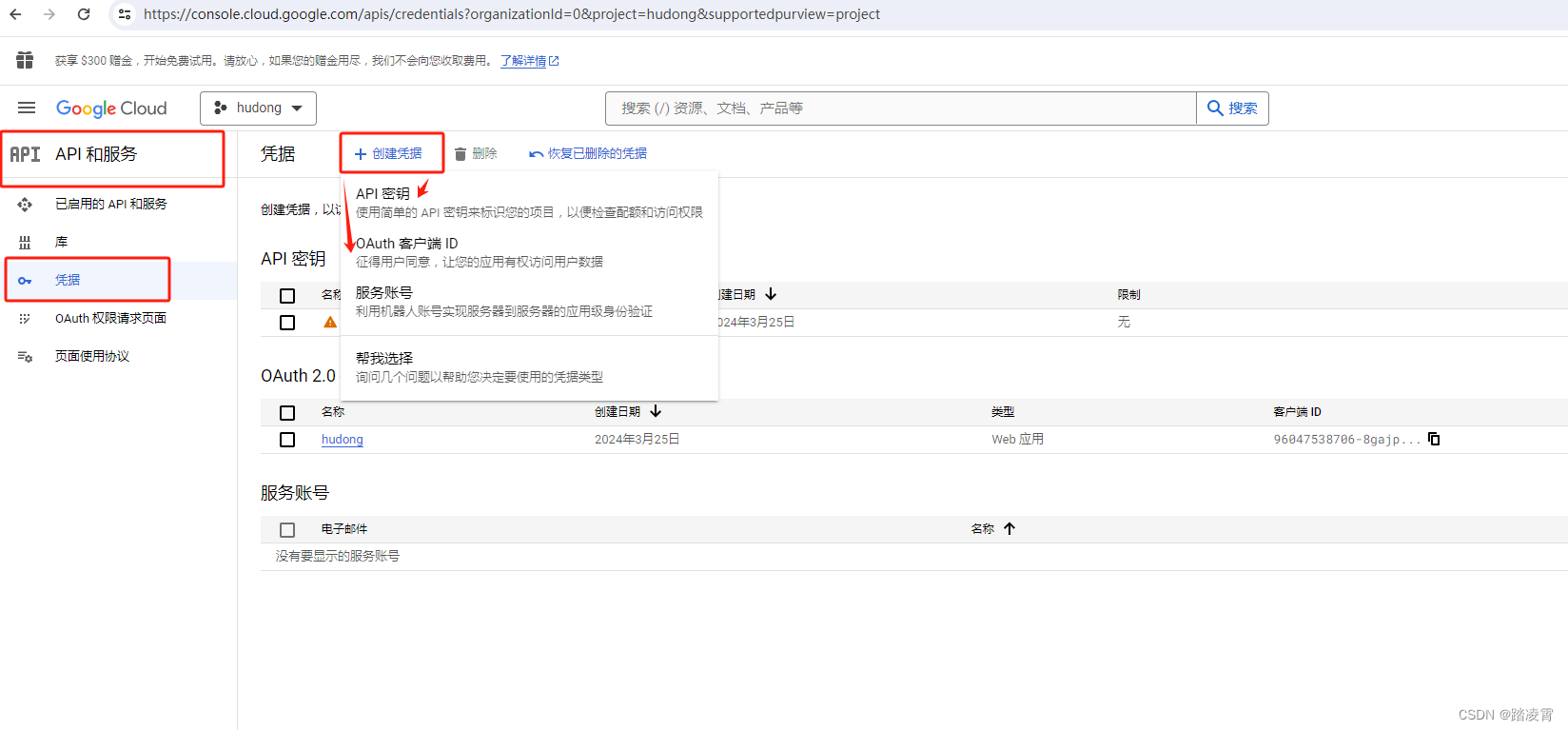Click the Web 应用 type cell
Viewport: 1568px width, 730px height.
point(1018,439)
